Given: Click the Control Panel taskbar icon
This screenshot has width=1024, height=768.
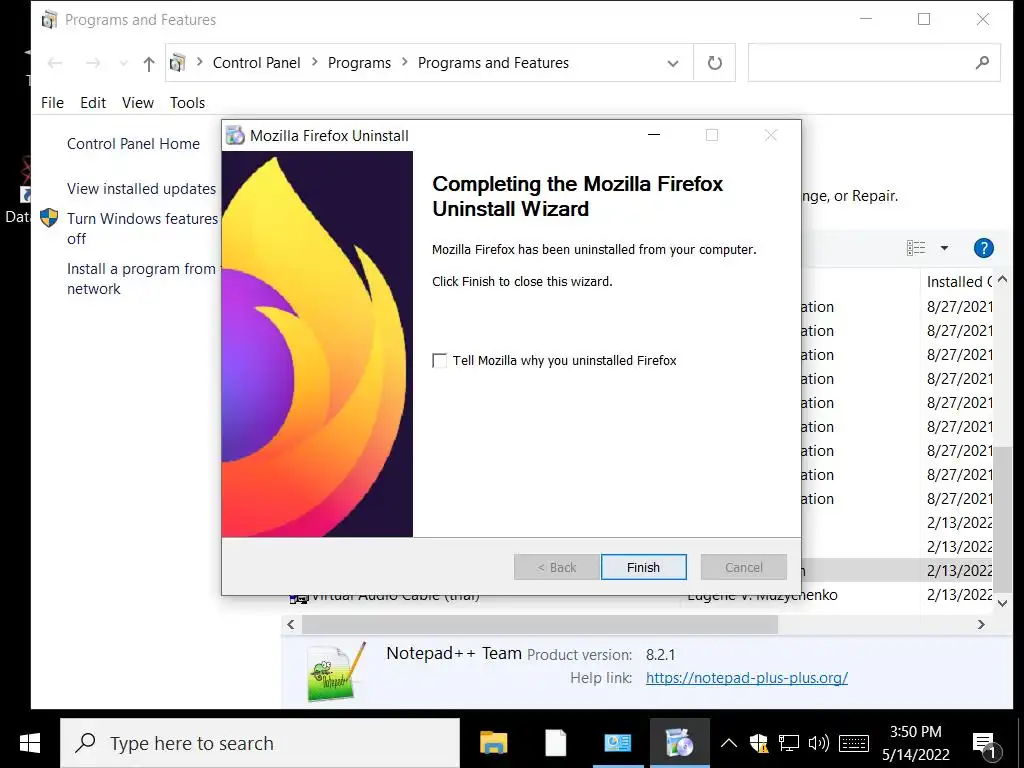Looking at the screenshot, I should (x=617, y=743).
